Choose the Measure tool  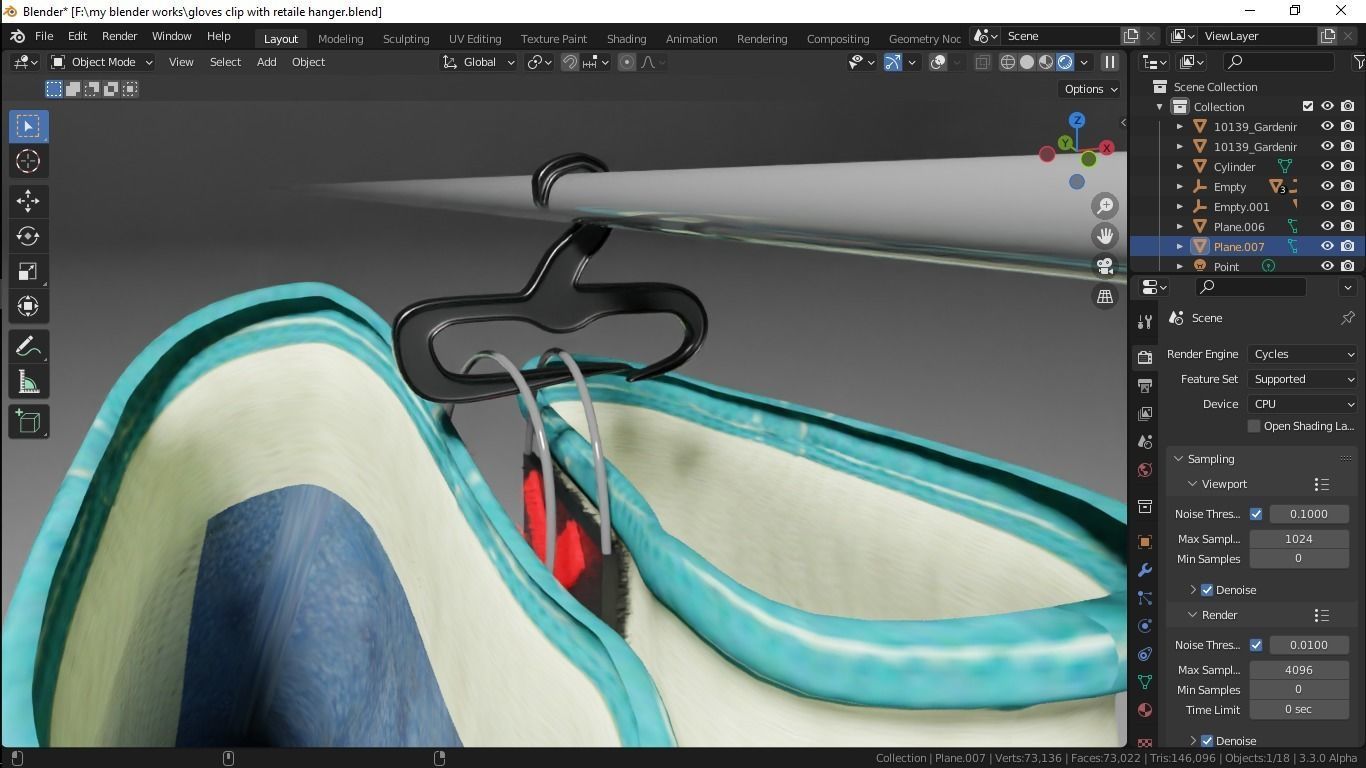(x=28, y=382)
